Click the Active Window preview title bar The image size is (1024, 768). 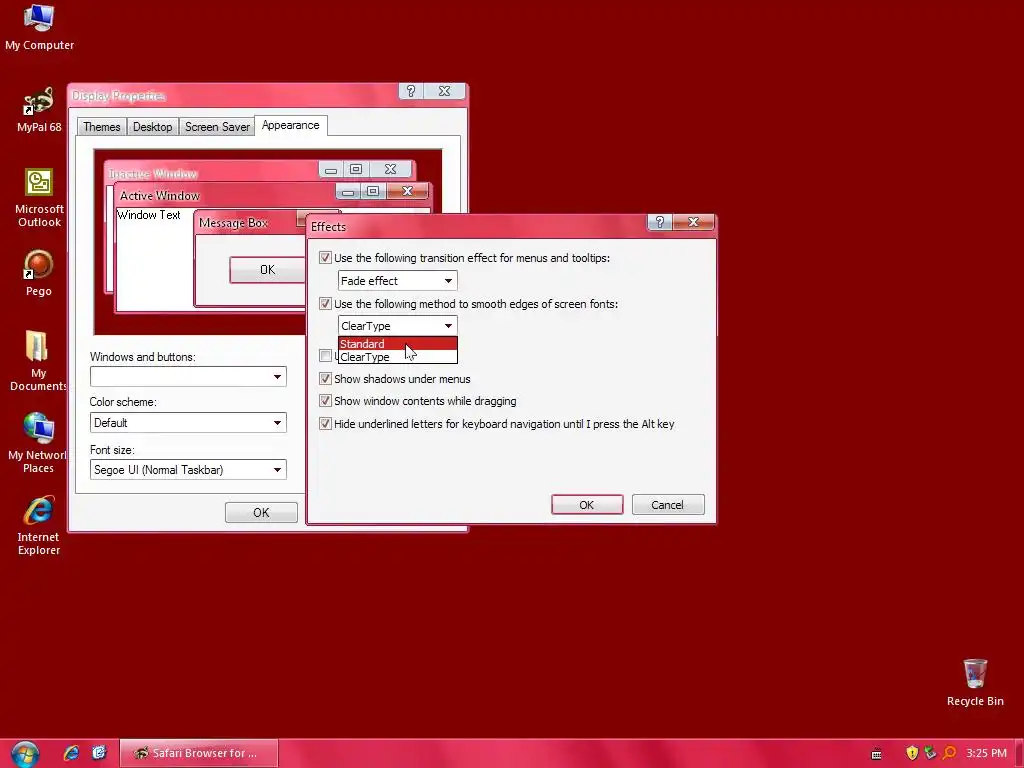tap(225, 195)
